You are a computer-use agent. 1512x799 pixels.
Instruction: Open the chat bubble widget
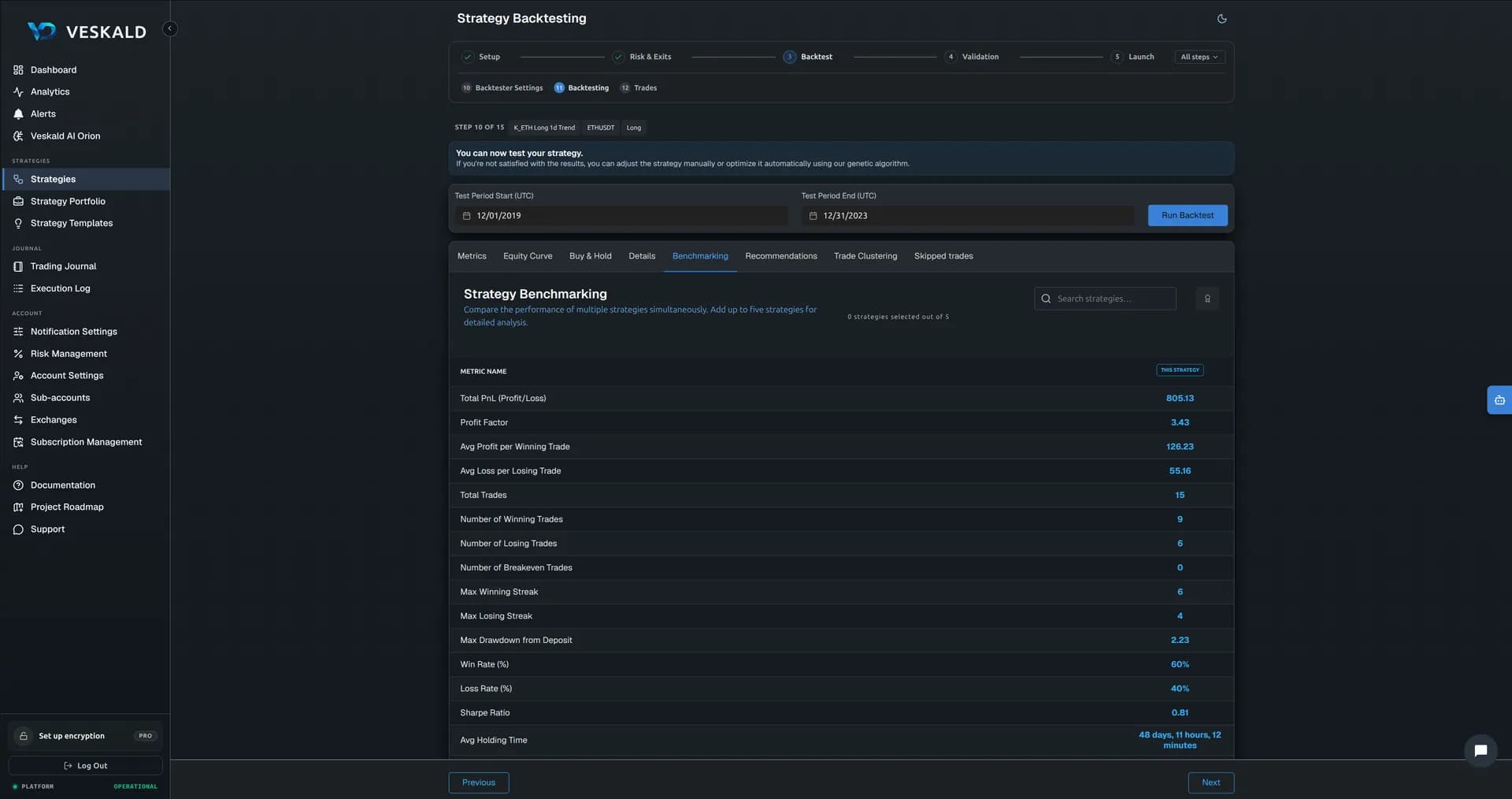pyautogui.click(x=1480, y=751)
